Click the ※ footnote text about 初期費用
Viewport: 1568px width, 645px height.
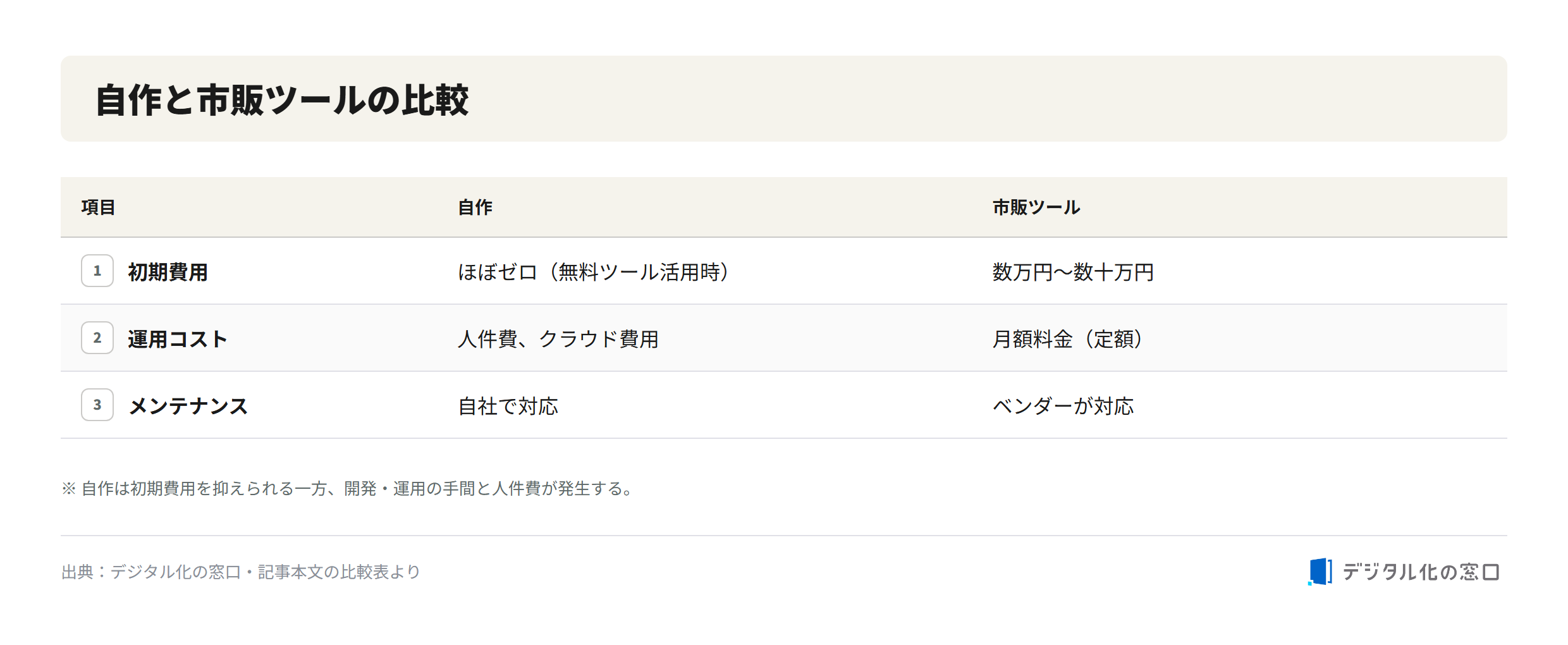pyautogui.click(x=348, y=488)
